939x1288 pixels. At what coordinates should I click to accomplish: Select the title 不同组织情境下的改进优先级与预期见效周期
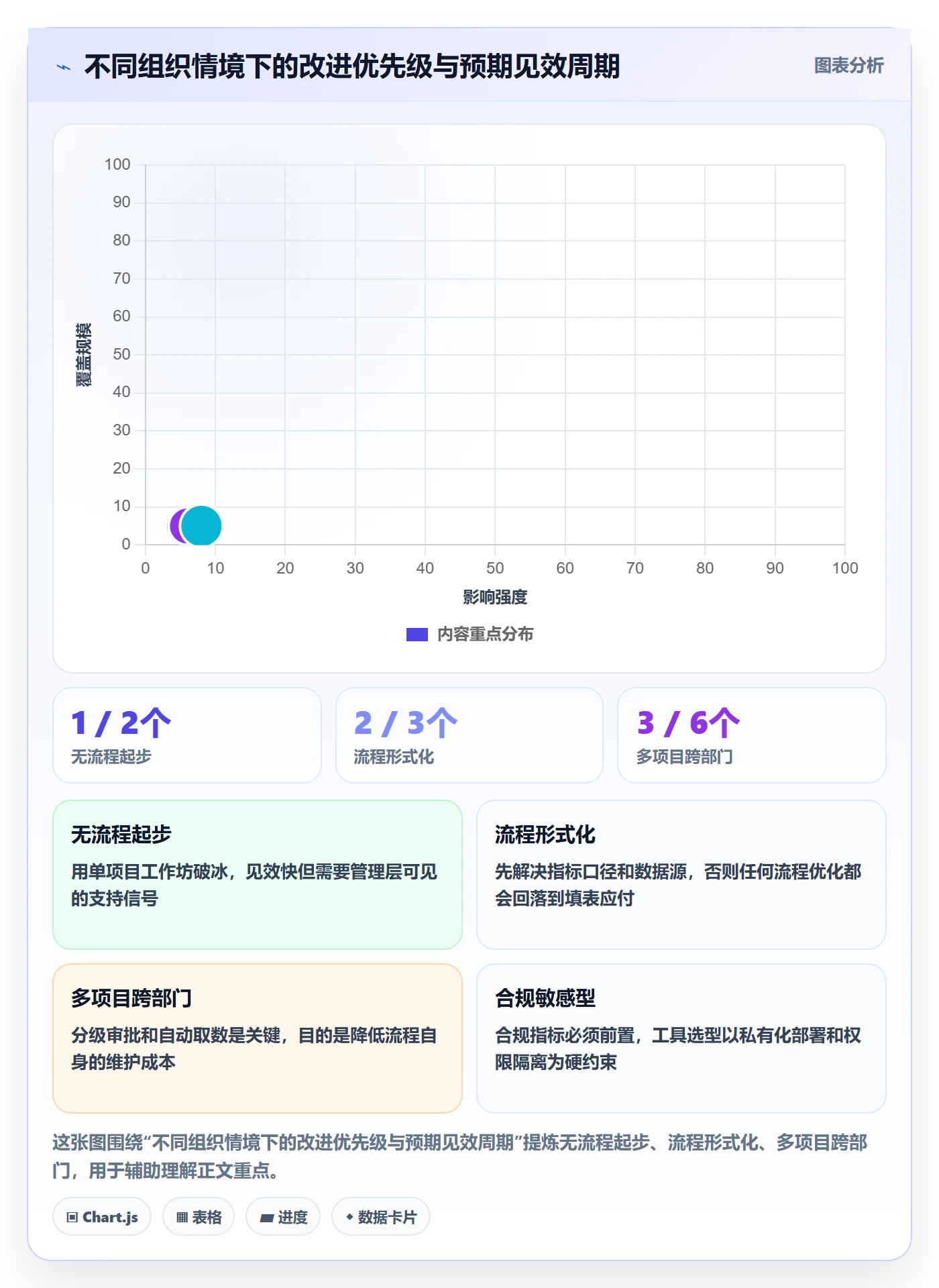(x=352, y=66)
